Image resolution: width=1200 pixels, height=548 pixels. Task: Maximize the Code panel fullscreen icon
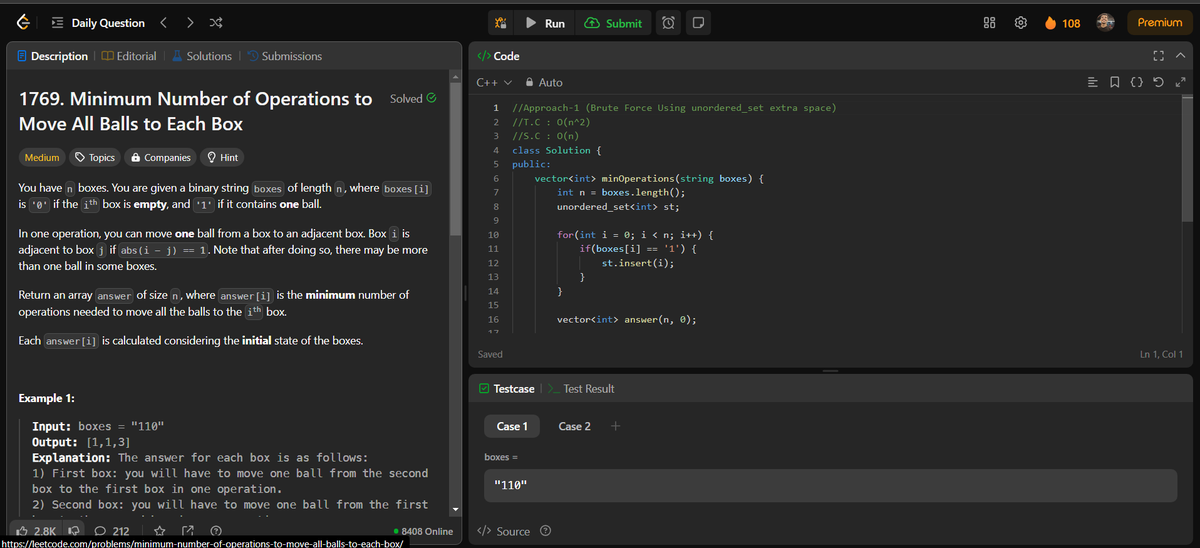pos(1160,56)
